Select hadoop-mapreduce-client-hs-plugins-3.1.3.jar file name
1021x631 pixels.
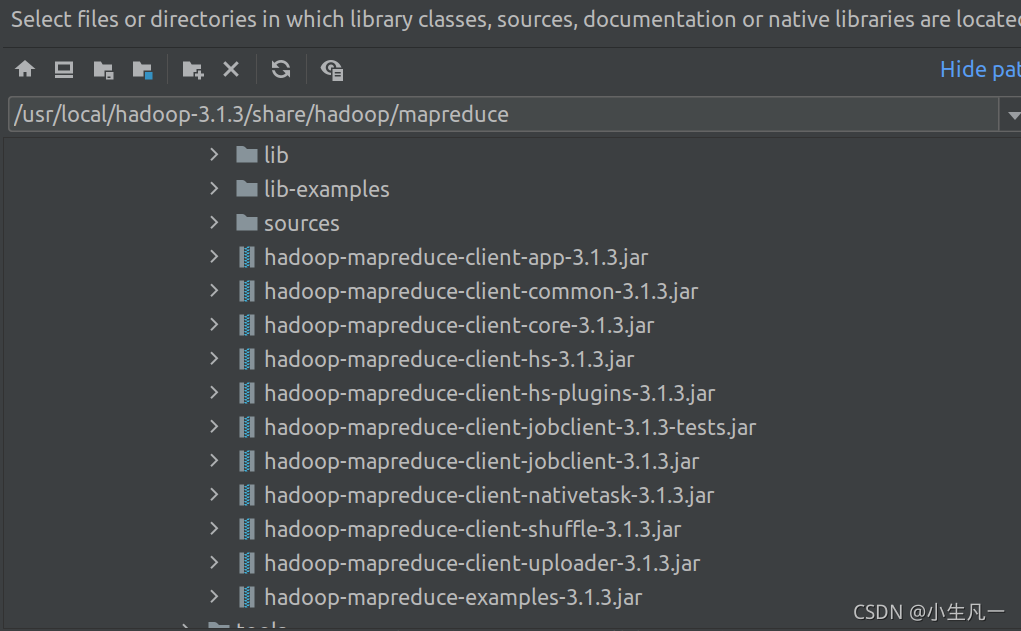(x=490, y=393)
